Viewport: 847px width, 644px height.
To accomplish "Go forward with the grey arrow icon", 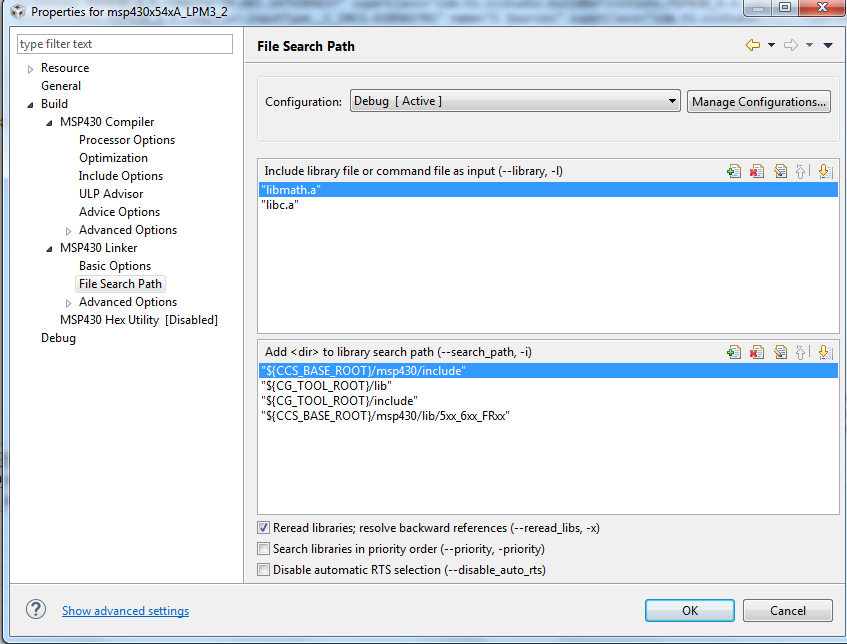I will pyautogui.click(x=791, y=45).
